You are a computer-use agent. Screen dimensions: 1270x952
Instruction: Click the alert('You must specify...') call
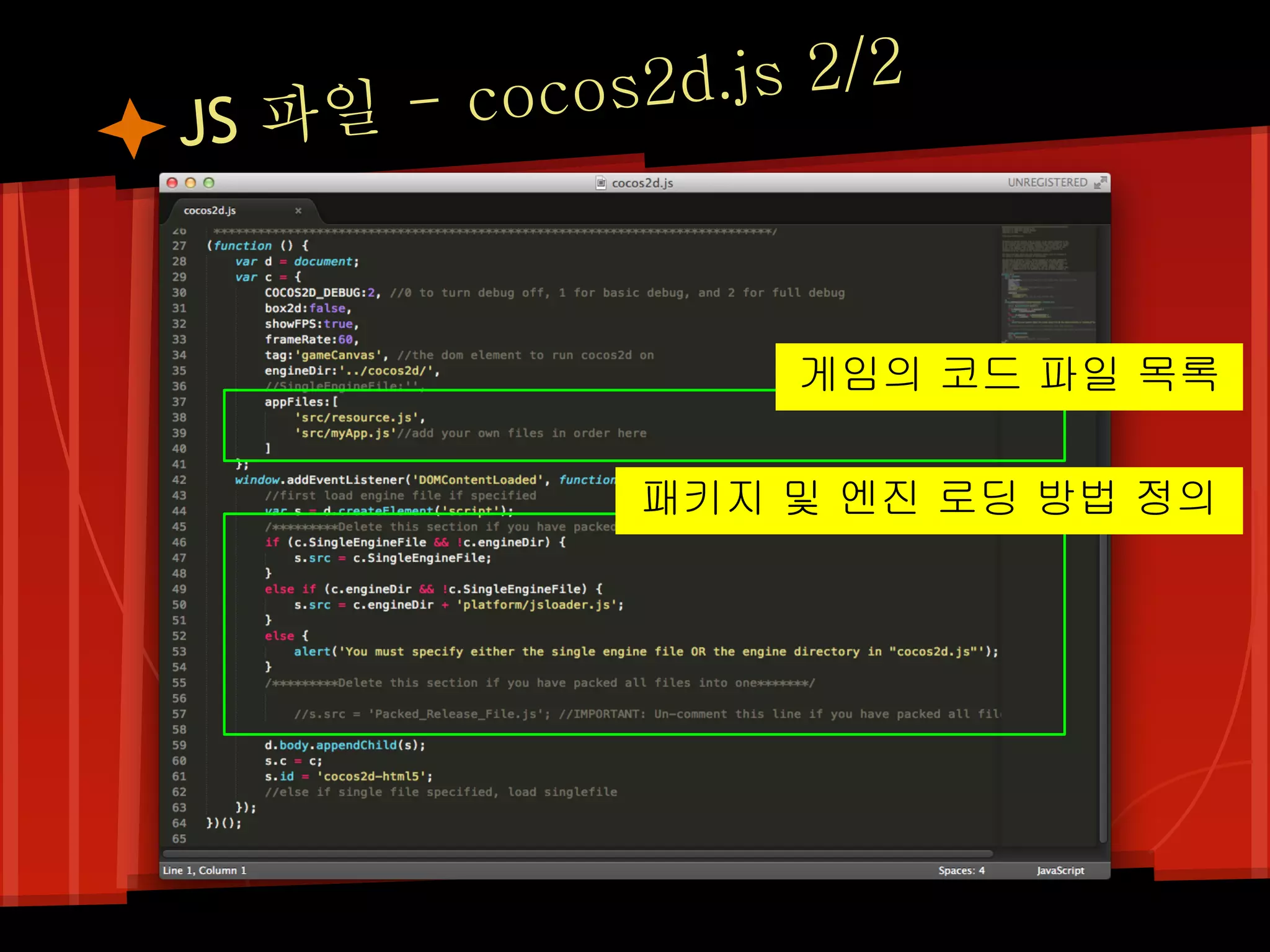click(646, 652)
